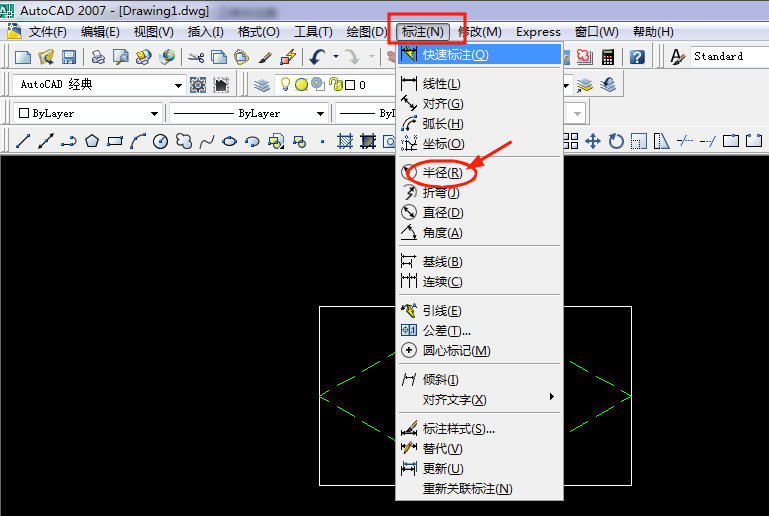Click the QuickCalc calculator icon
This screenshot has height=516, width=769.
(608, 57)
